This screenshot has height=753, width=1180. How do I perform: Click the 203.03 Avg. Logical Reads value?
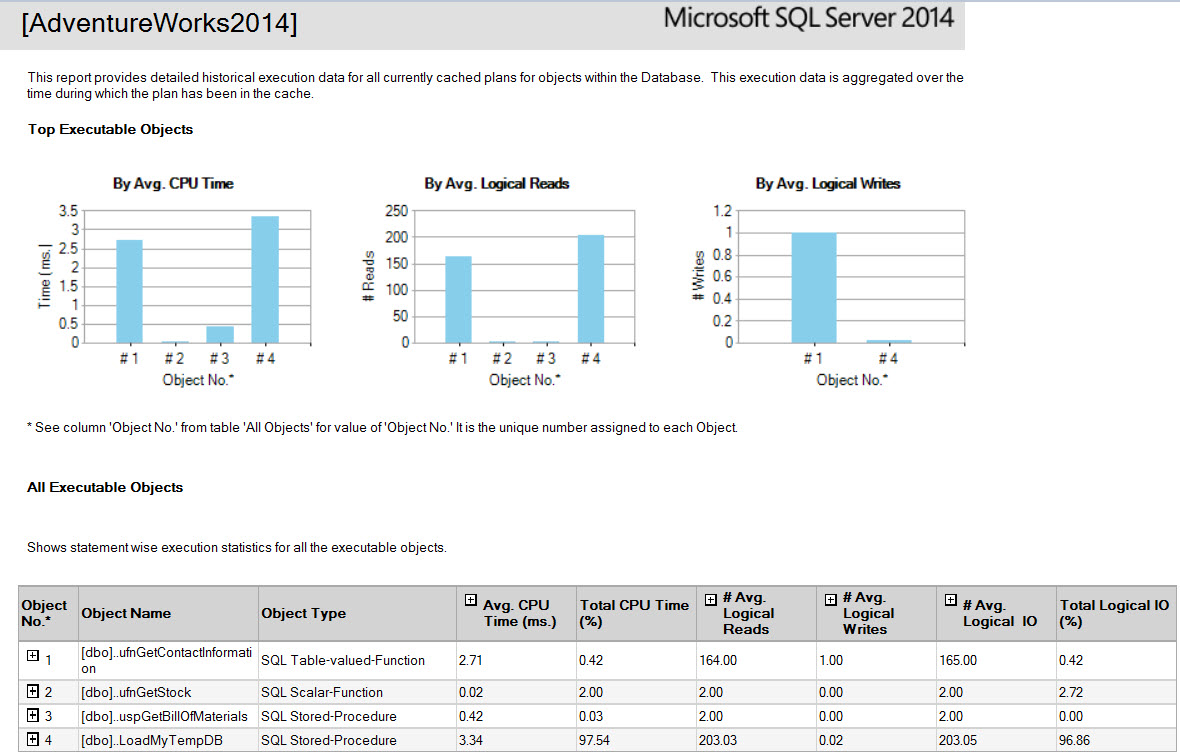pyautogui.click(x=718, y=740)
